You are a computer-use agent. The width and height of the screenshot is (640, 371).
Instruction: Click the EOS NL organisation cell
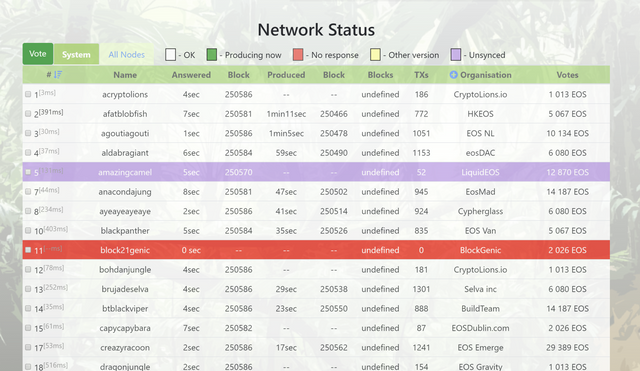(480, 133)
